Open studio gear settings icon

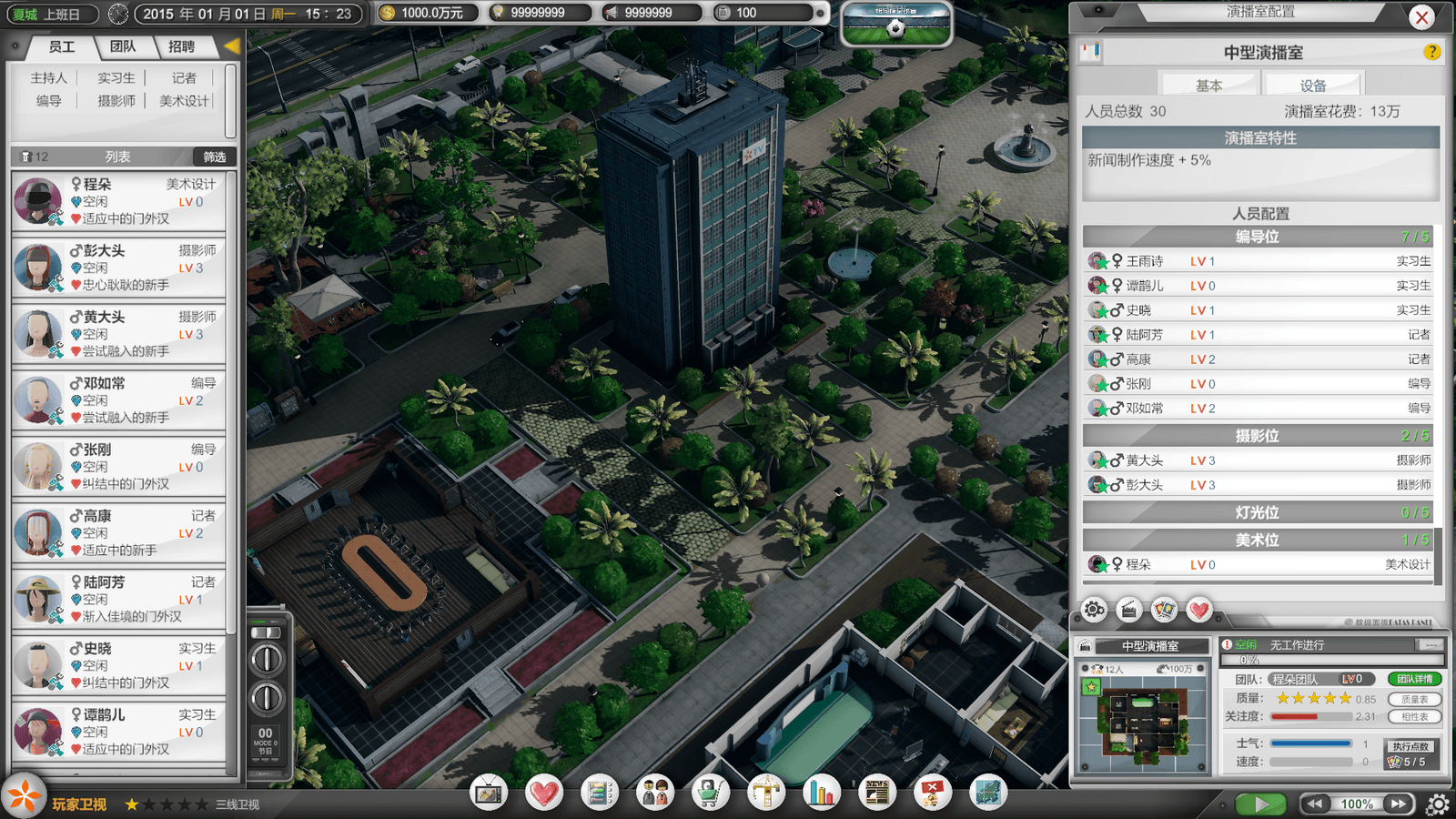click(x=1094, y=610)
